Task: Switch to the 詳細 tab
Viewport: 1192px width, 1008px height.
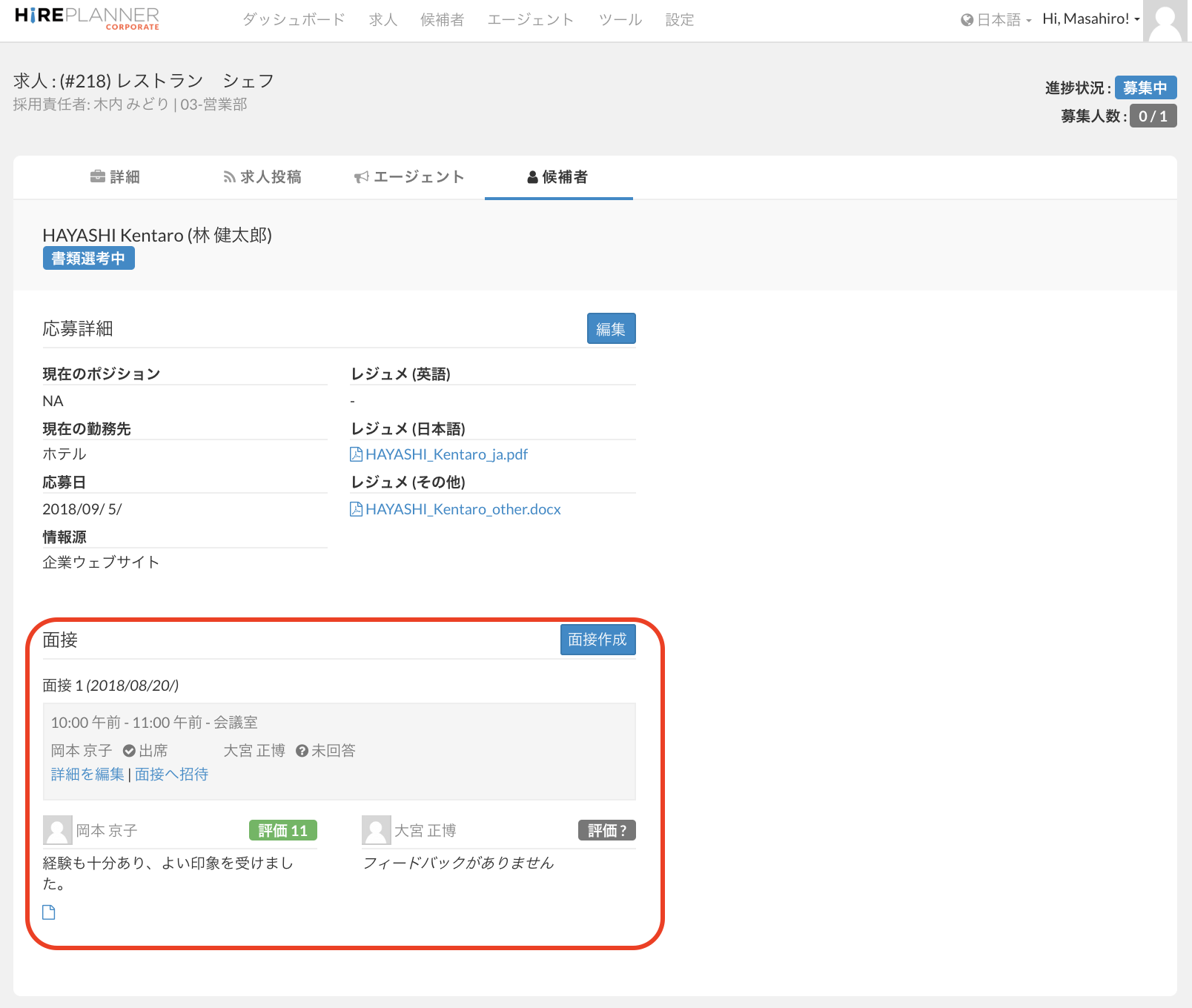Action: pyautogui.click(x=115, y=177)
